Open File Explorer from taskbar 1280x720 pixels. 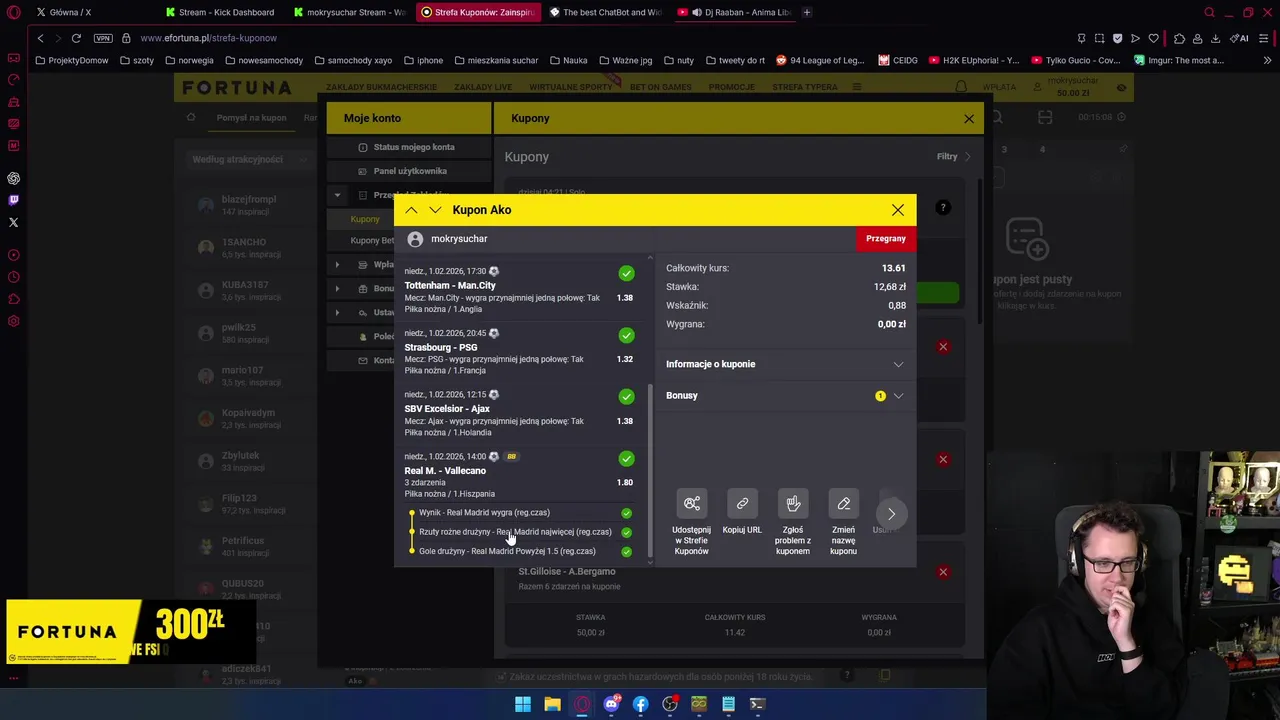pyautogui.click(x=552, y=704)
